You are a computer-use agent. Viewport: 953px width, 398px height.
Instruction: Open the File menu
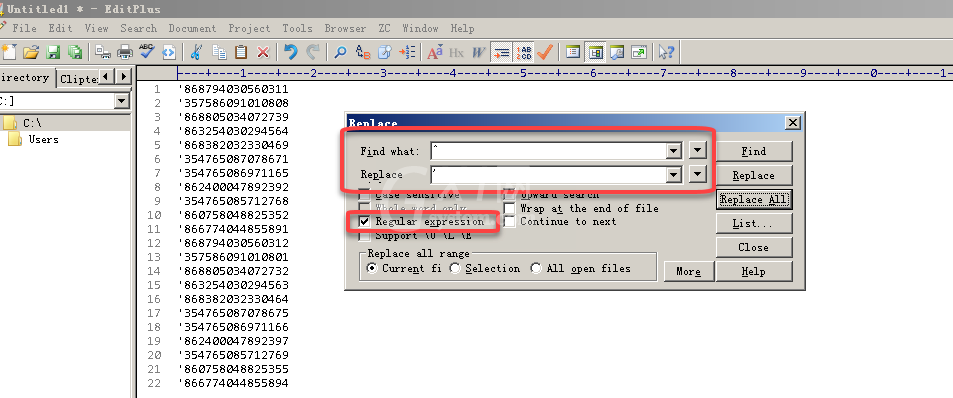(x=24, y=29)
